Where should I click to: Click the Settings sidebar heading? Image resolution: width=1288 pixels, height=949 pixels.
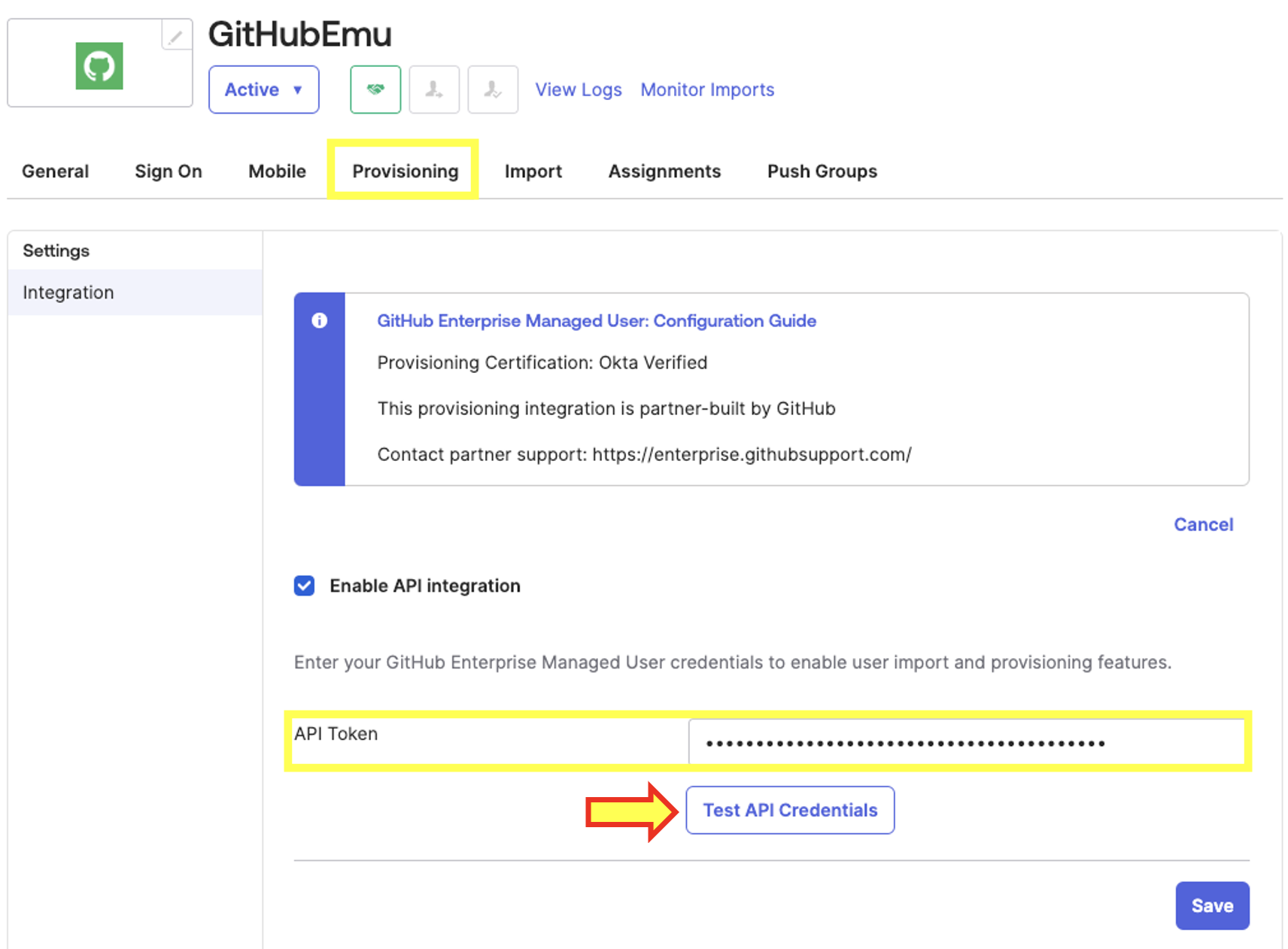56,250
